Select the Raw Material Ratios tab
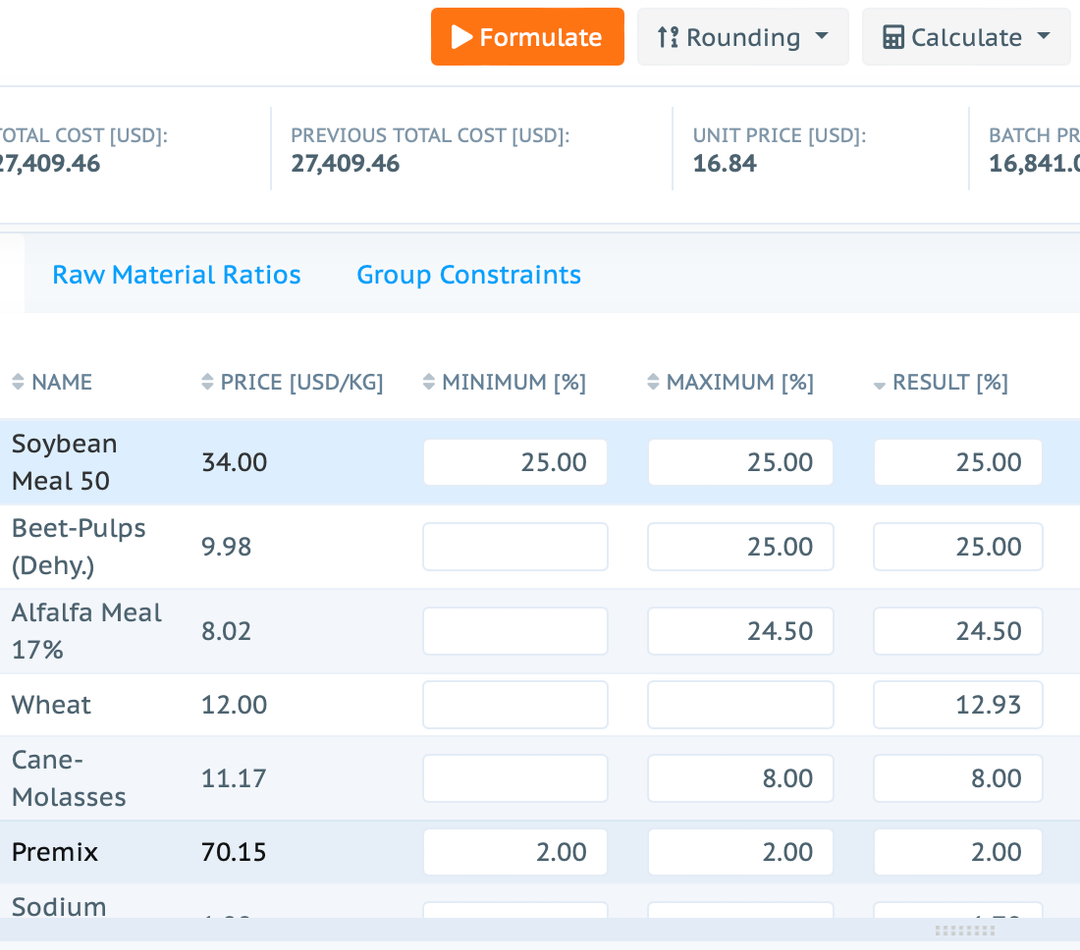The height and width of the screenshot is (950, 1080). (176, 274)
